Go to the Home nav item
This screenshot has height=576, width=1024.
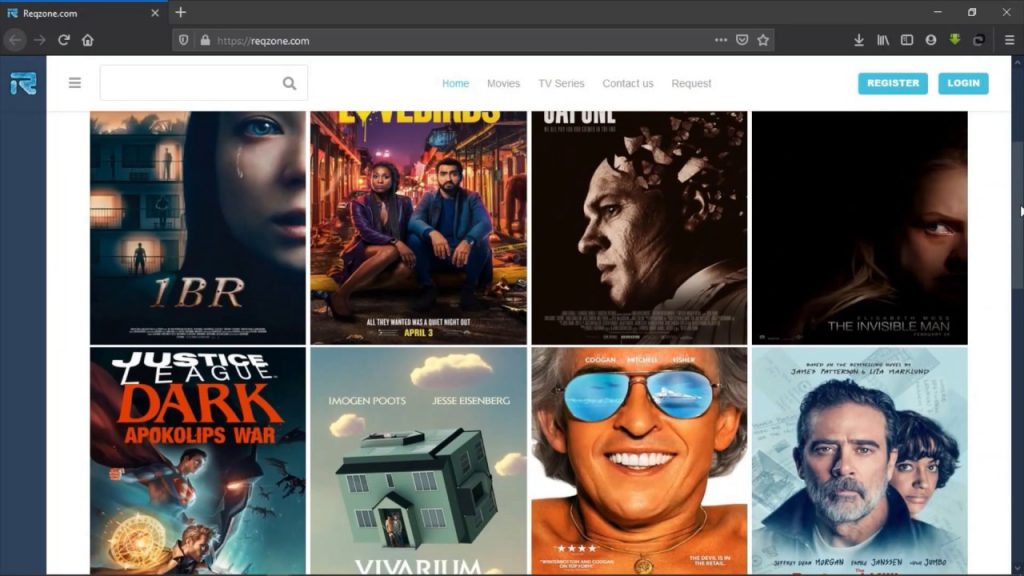(455, 84)
